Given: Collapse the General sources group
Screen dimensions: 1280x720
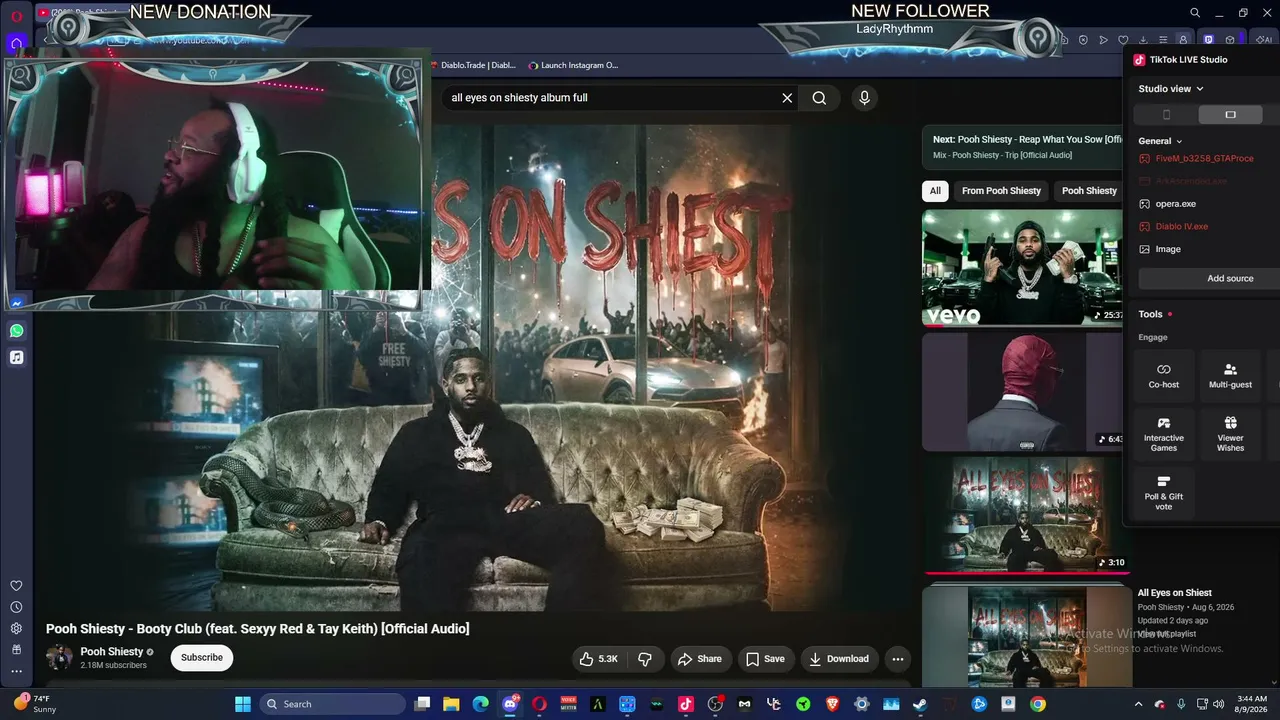Looking at the screenshot, I should [1161, 141].
